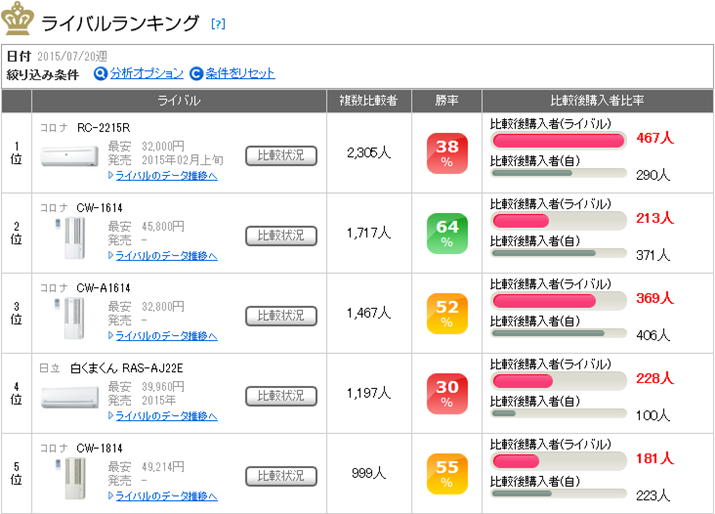Expand ライバルのデータ推移 for CW-A1614
The width and height of the screenshot is (715, 514).
[x=166, y=335]
